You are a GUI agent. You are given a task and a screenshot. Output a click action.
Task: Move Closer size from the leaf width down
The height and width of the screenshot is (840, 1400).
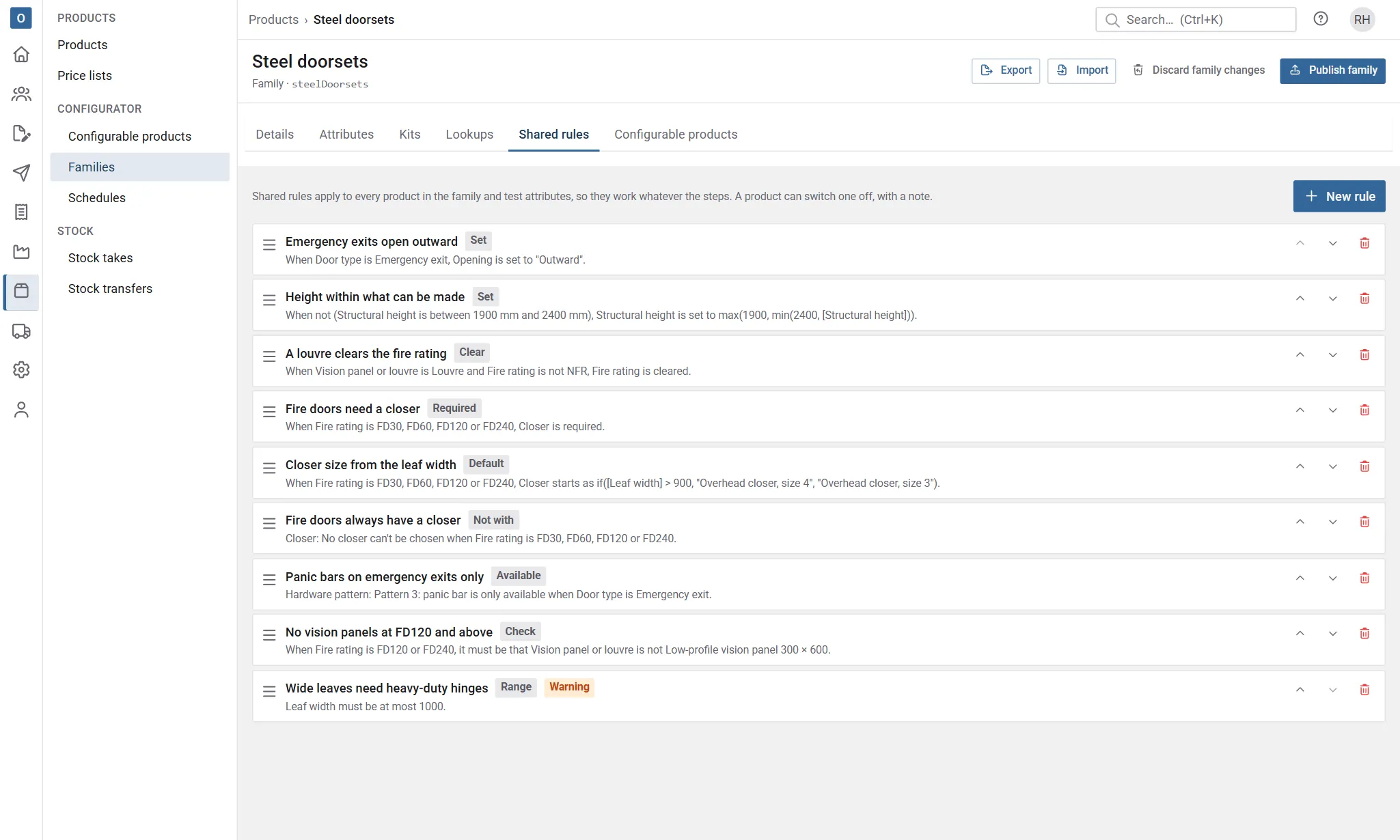[1333, 466]
